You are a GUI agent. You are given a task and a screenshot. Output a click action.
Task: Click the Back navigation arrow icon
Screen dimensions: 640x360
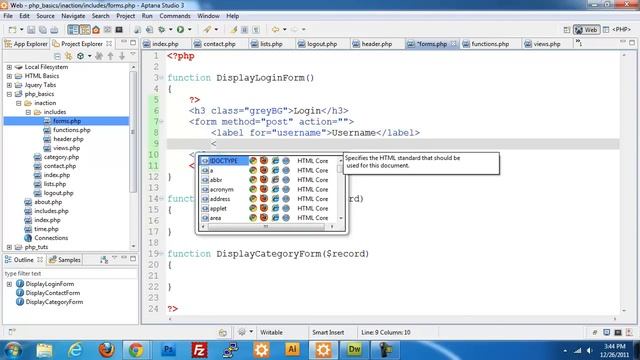coord(276,29)
